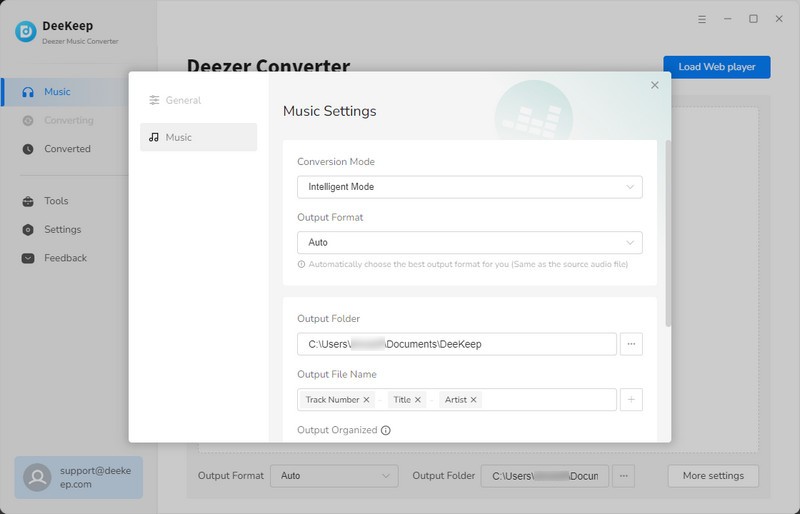This screenshot has width=800, height=514.
Task: Click the Converting sidebar icon
Action: click(x=28, y=120)
